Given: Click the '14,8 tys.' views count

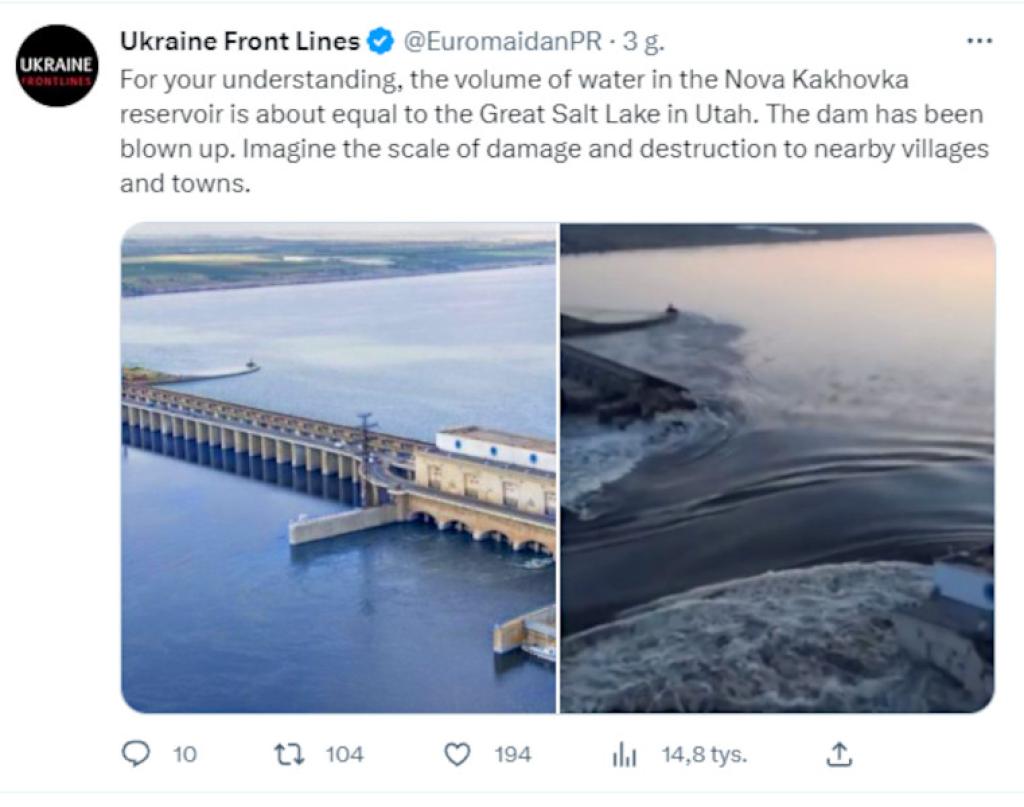Looking at the screenshot, I should point(704,754).
